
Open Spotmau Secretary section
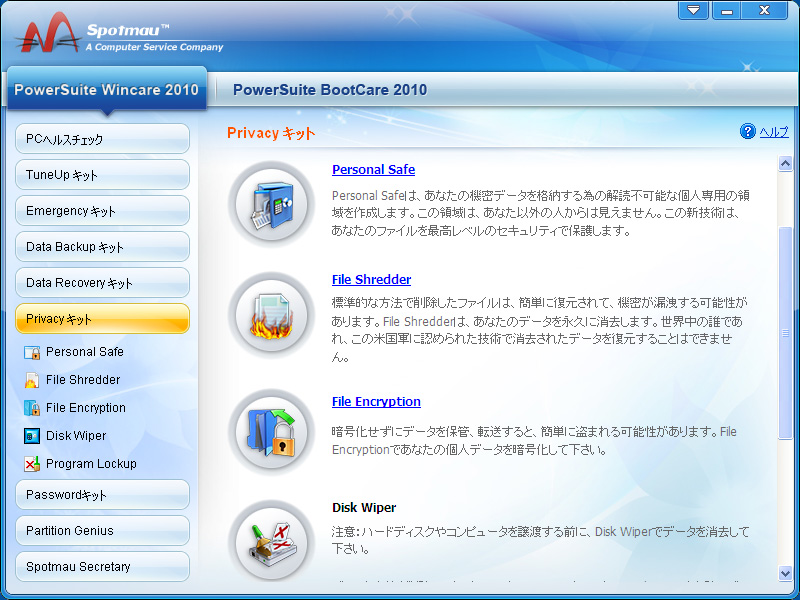point(103,566)
